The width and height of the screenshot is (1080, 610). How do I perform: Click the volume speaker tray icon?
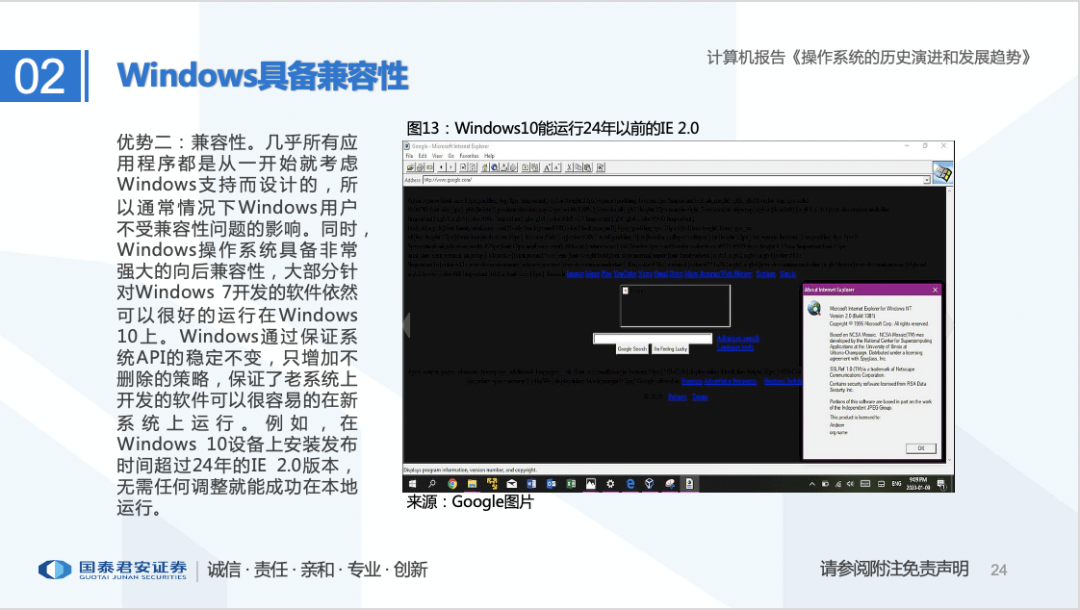[x=850, y=484]
